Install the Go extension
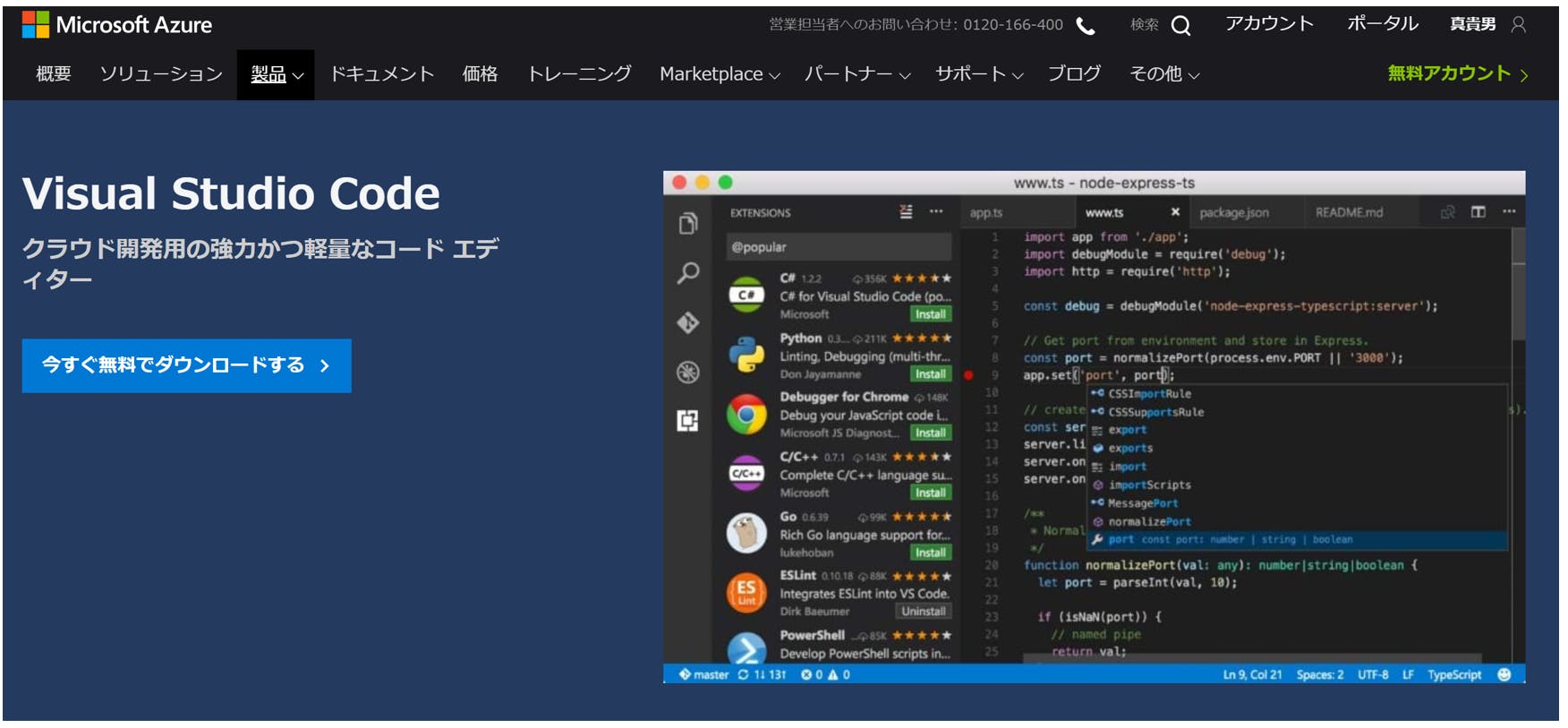 pos(931,552)
